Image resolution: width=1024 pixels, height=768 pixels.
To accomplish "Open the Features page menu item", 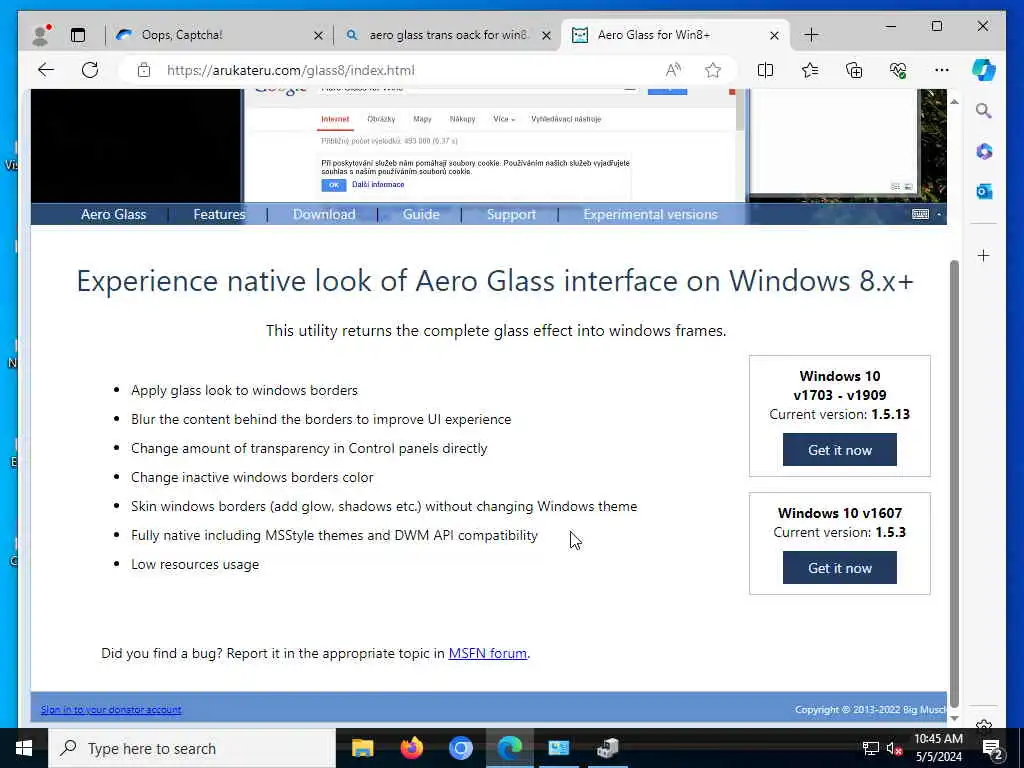I will [x=219, y=214].
